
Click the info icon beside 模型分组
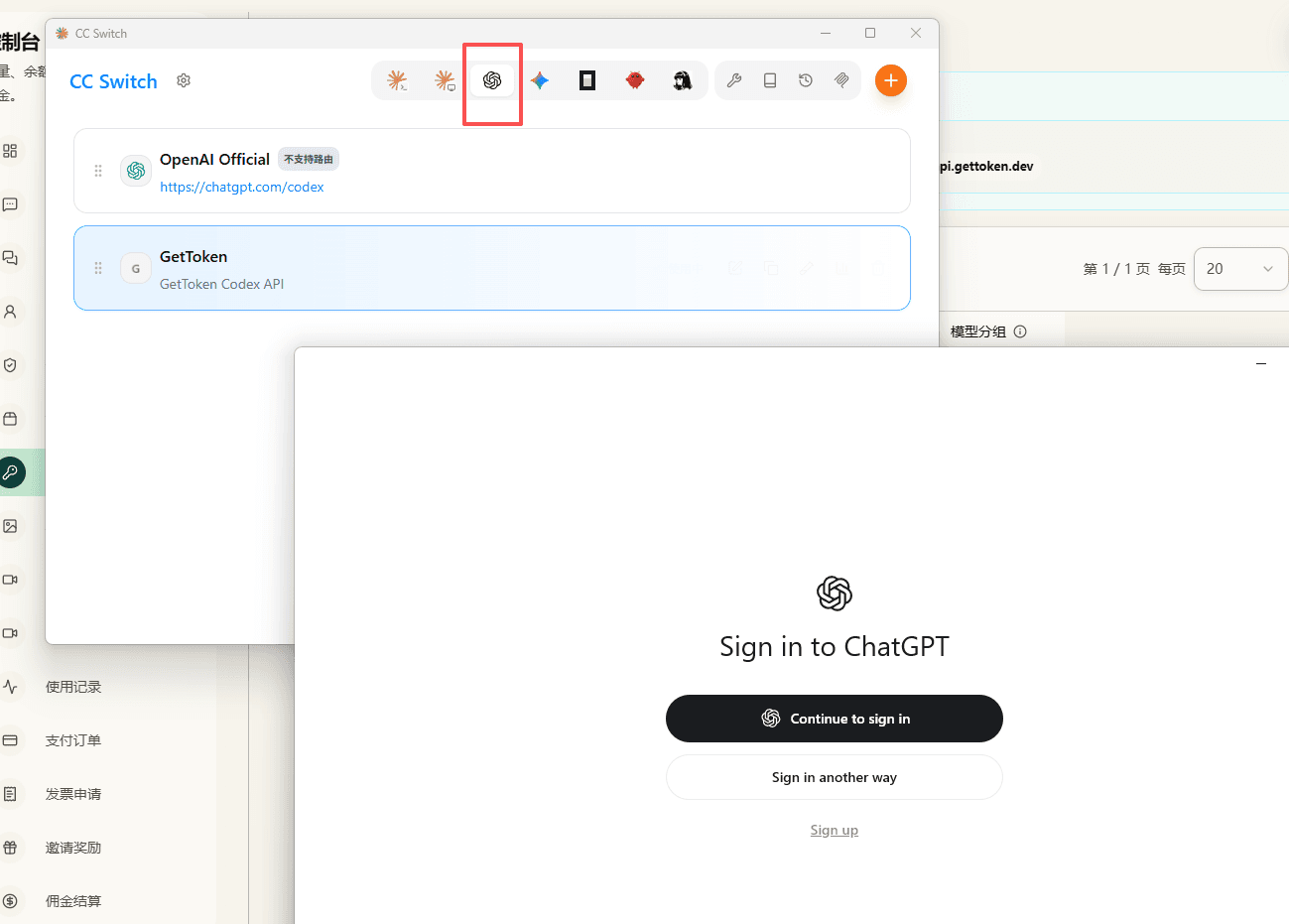click(x=1020, y=331)
